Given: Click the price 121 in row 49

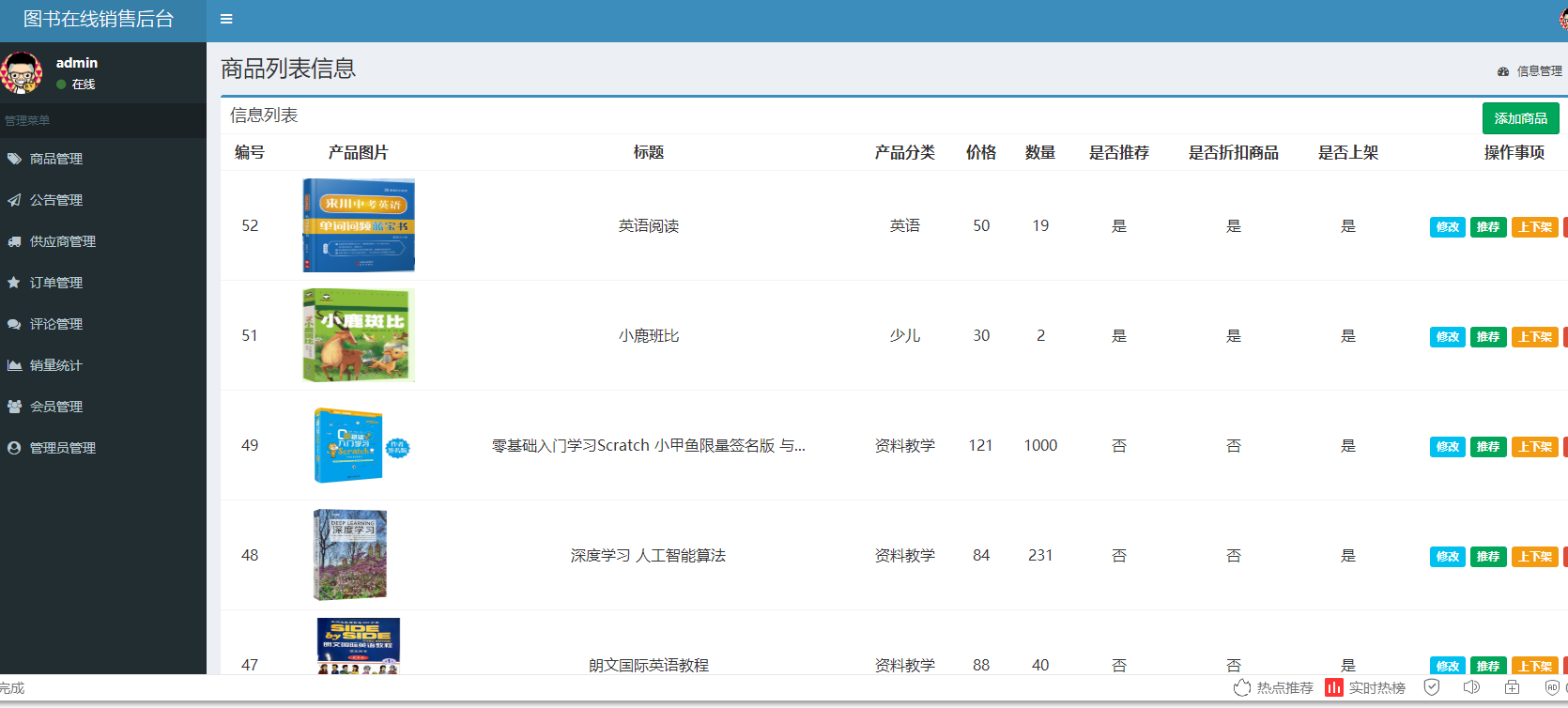Looking at the screenshot, I should click(981, 446).
